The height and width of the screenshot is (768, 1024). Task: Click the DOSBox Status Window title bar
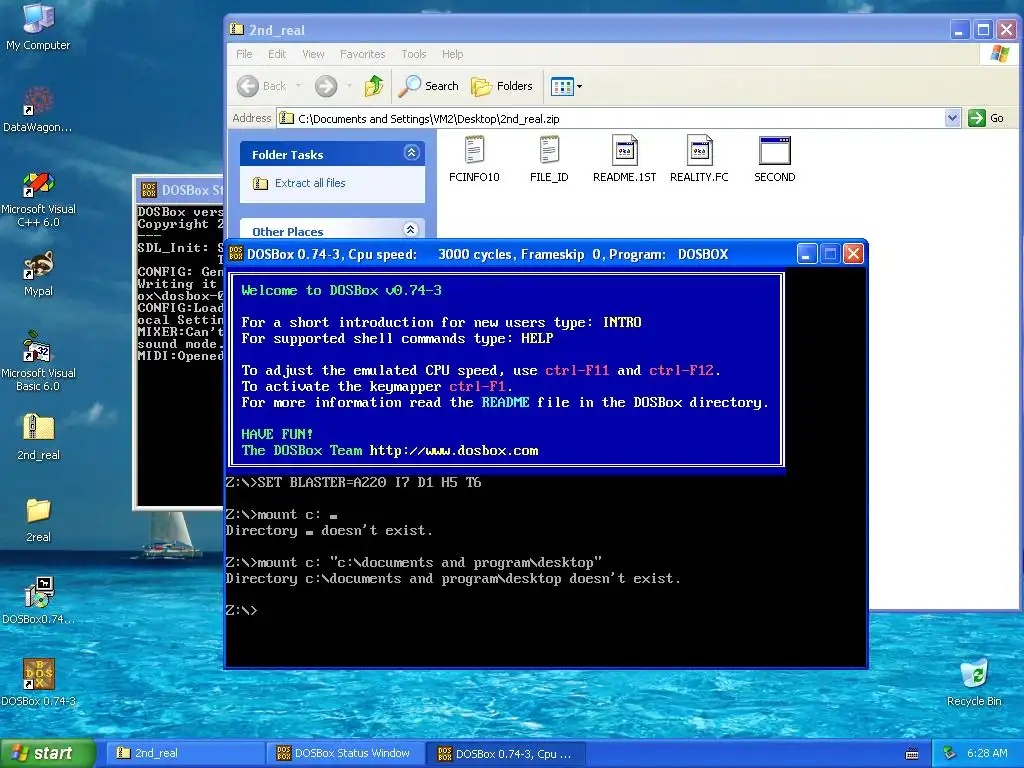pyautogui.click(x=180, y=190)
